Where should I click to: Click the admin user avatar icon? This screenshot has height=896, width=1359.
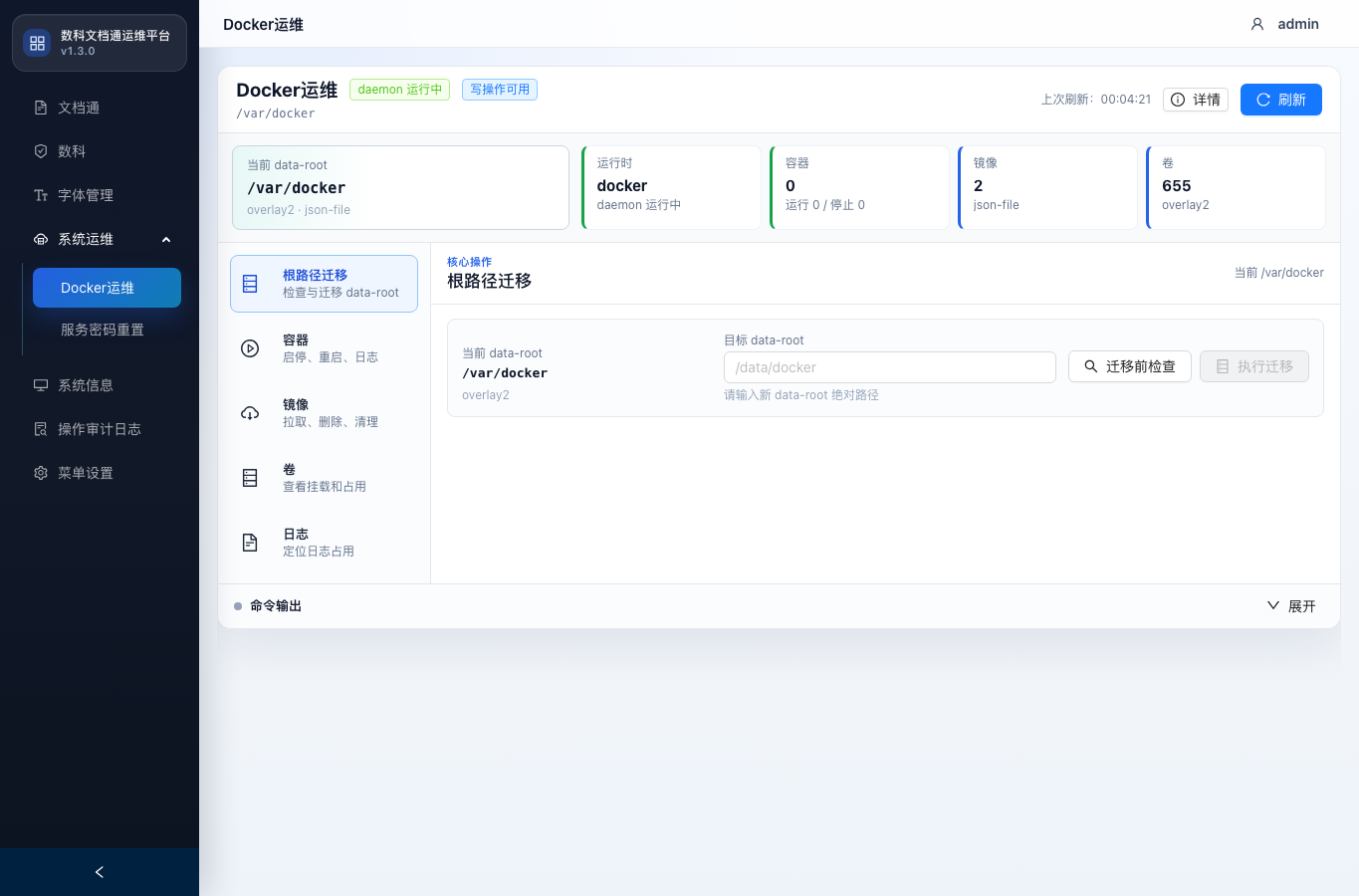[x=1257, y=24]
